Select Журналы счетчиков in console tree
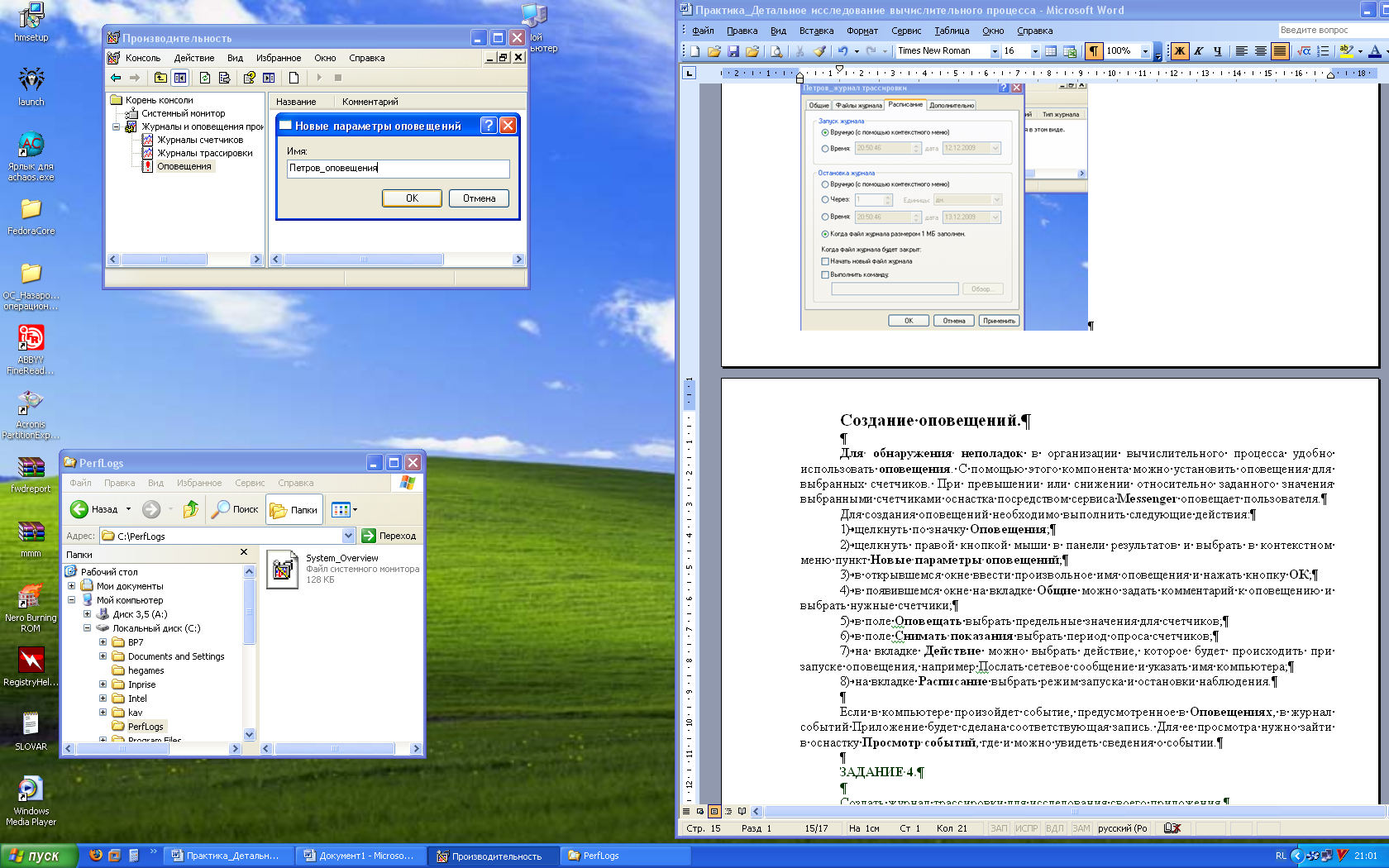 pos(200,140)
